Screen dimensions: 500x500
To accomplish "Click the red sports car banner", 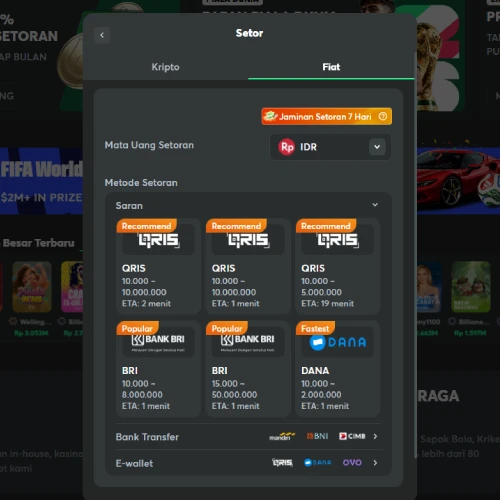I will (458, 181).
